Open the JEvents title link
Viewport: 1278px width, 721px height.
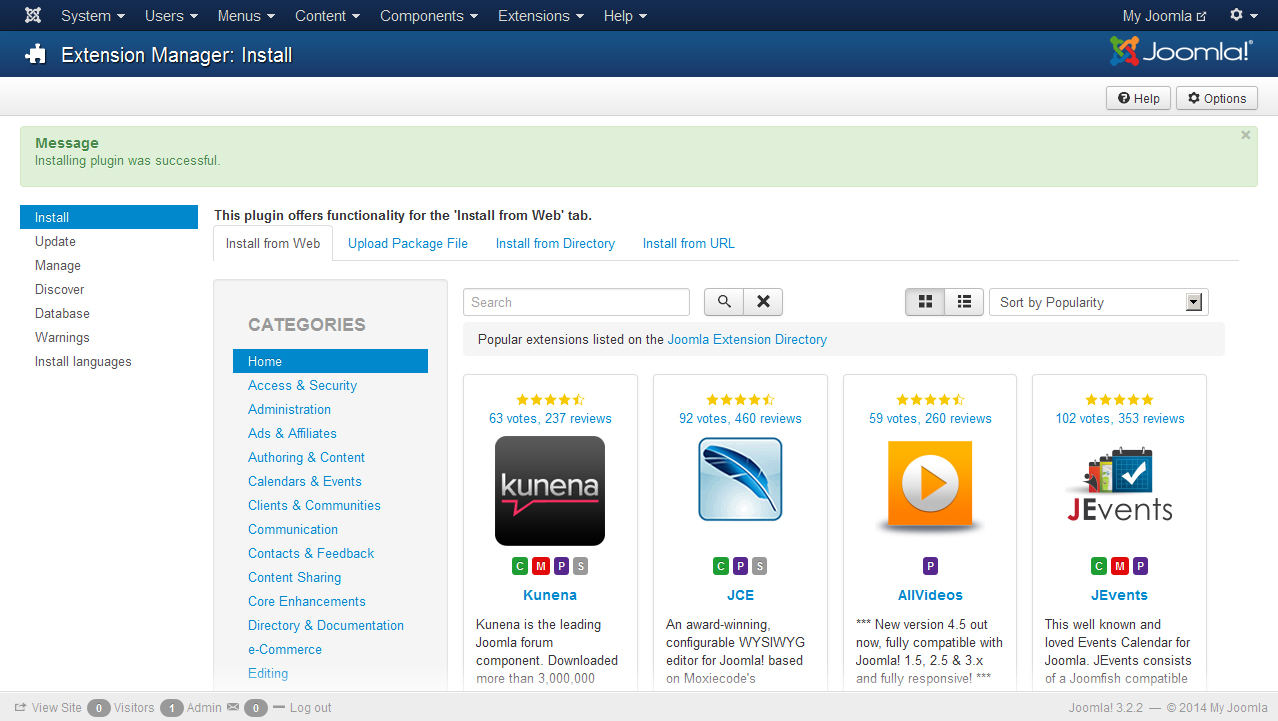[x=1119, y=595]
